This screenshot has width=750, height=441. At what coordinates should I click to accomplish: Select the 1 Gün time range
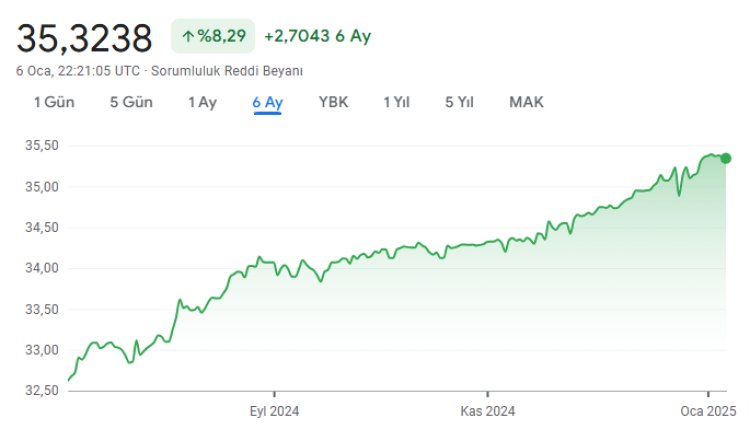(x=54, y=102)
